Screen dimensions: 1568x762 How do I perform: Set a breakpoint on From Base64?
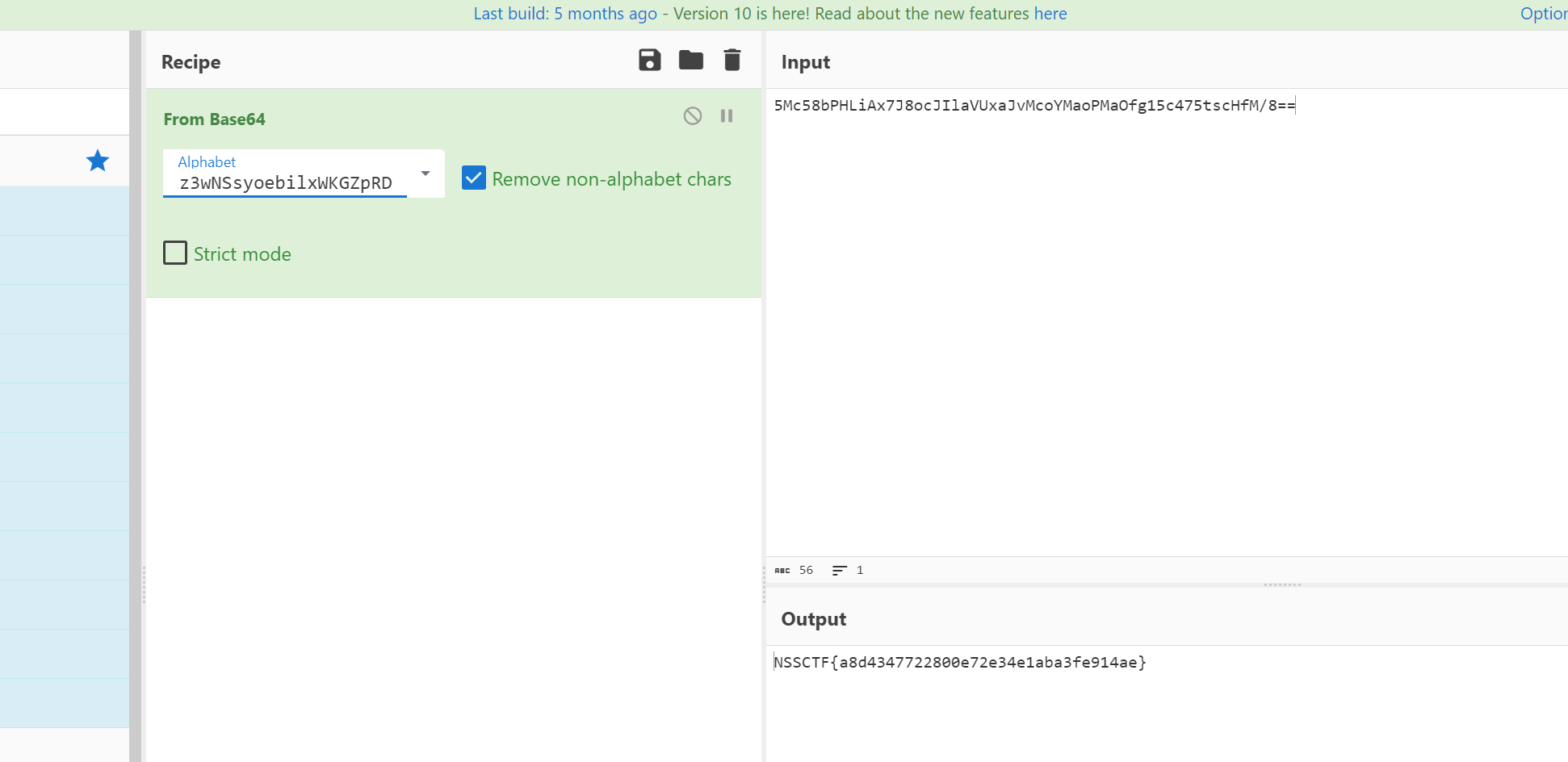pyautogui.click(x=727, y=115)
